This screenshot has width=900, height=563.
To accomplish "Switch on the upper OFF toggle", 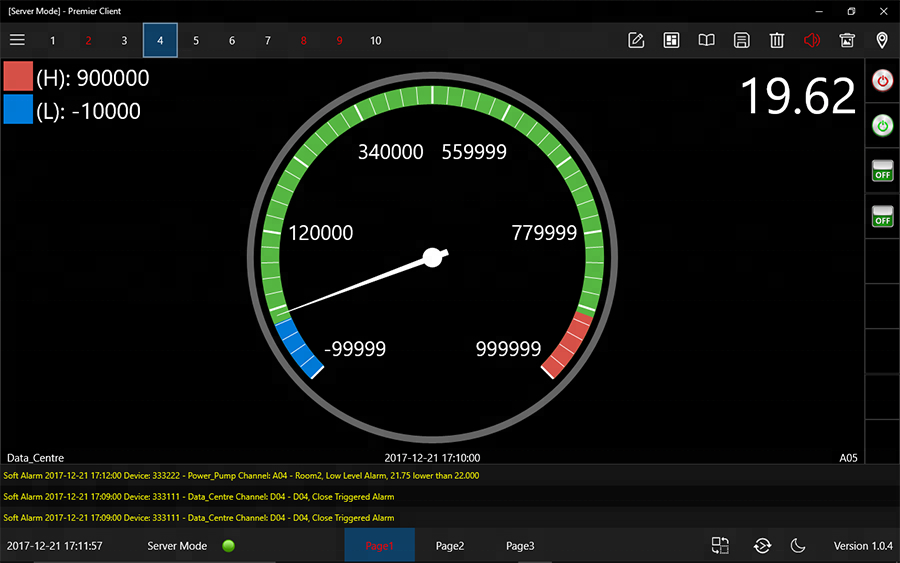I will coord(882,170).
